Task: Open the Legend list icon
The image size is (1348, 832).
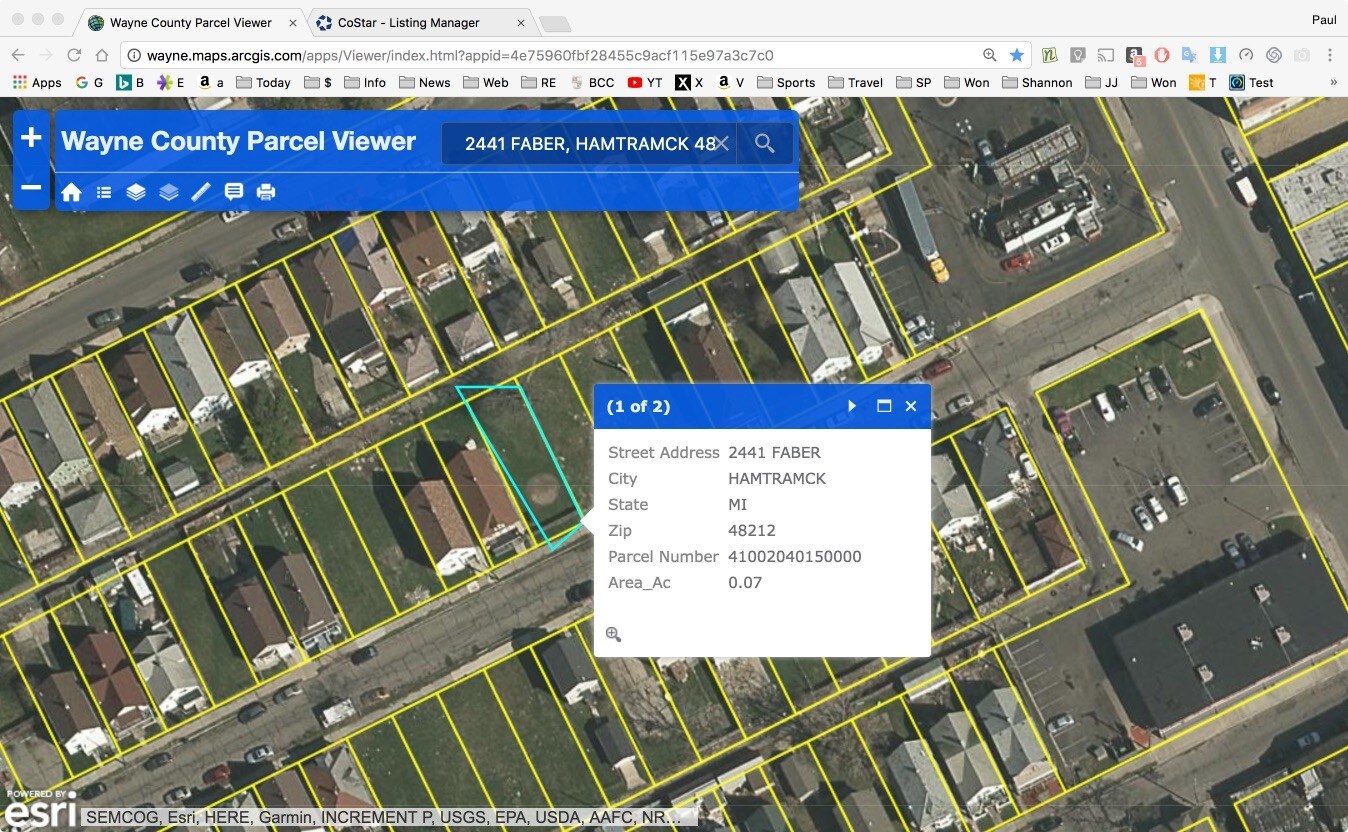Action: tap(104, 192)
